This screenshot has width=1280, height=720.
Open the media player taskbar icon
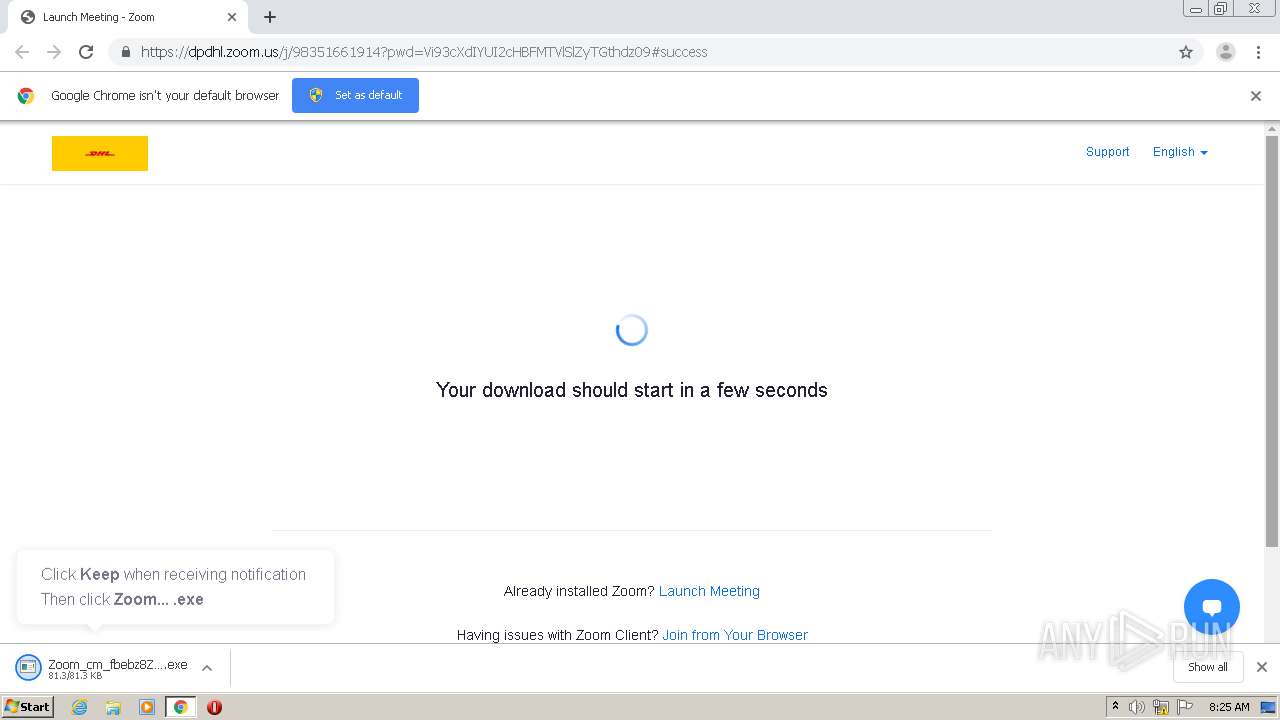(x=147, y=707)
